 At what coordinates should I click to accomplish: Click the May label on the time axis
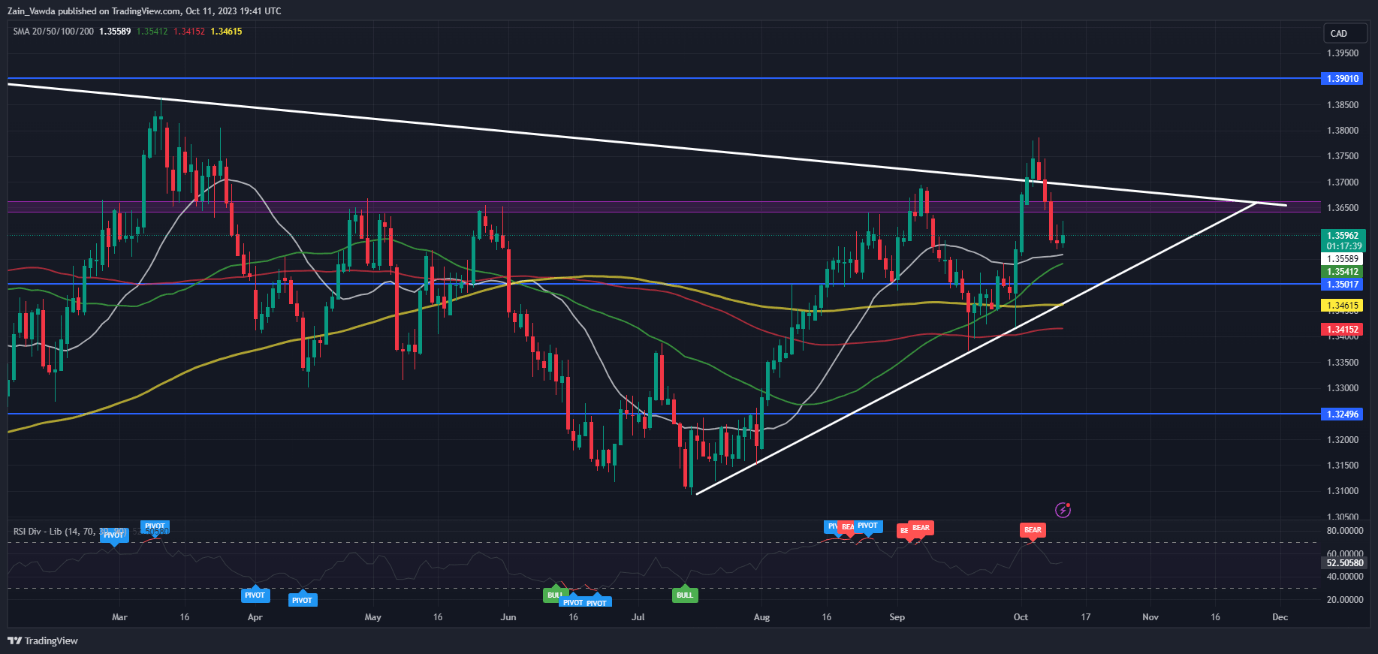coord(373,618)
